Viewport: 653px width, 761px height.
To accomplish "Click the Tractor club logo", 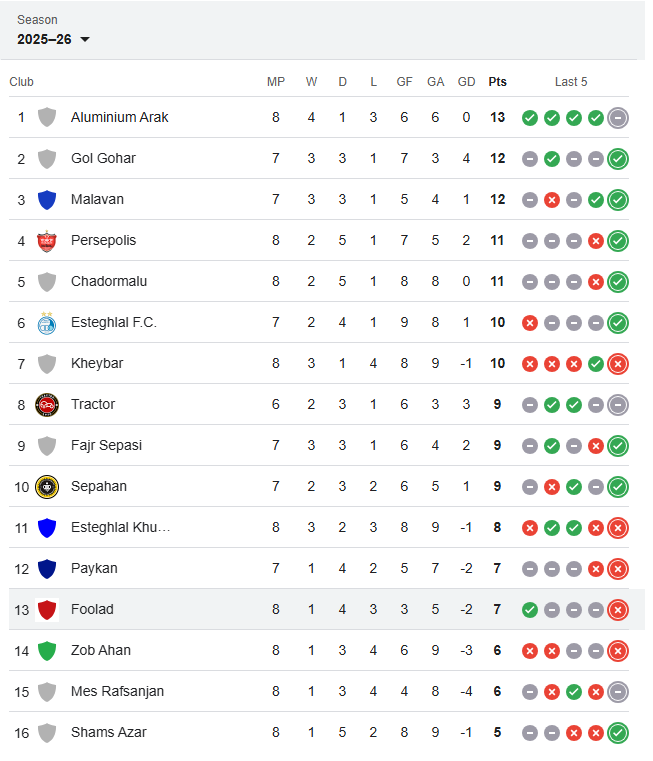I will pos(46,404).
